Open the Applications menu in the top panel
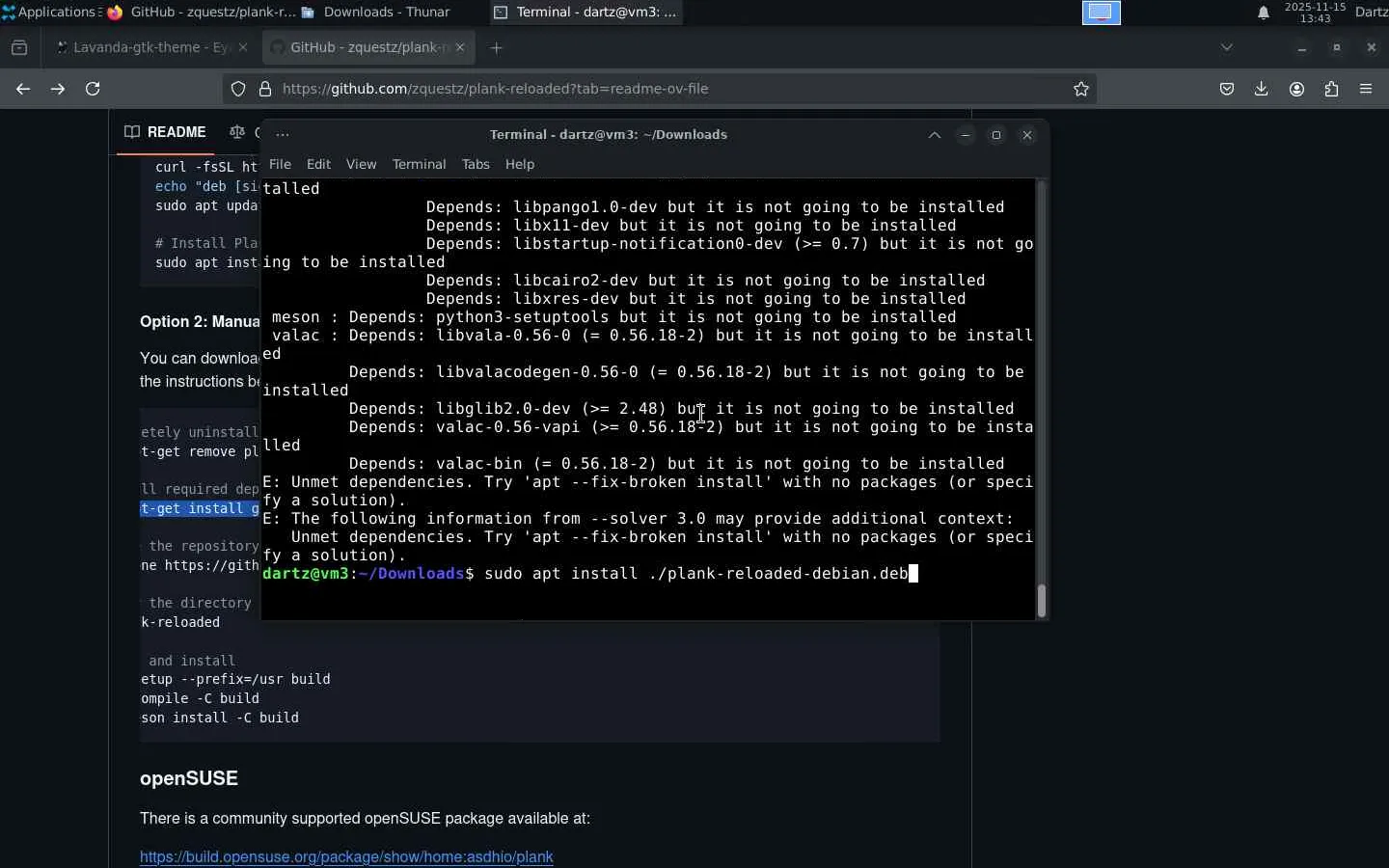This screenshot has height=868, width=1389. (x=51, y=12)
